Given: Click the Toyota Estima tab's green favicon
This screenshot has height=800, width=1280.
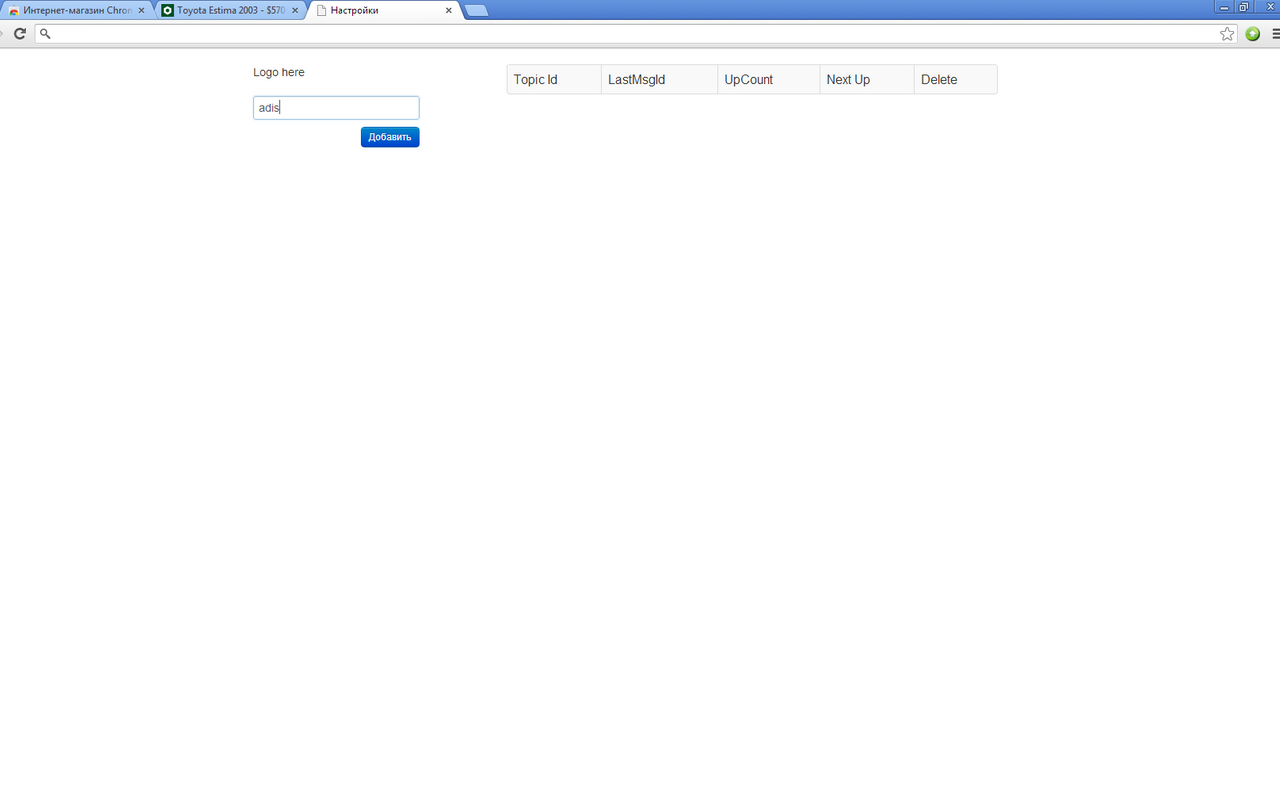Looking at the screenshot, I should (x=166, y=10).
